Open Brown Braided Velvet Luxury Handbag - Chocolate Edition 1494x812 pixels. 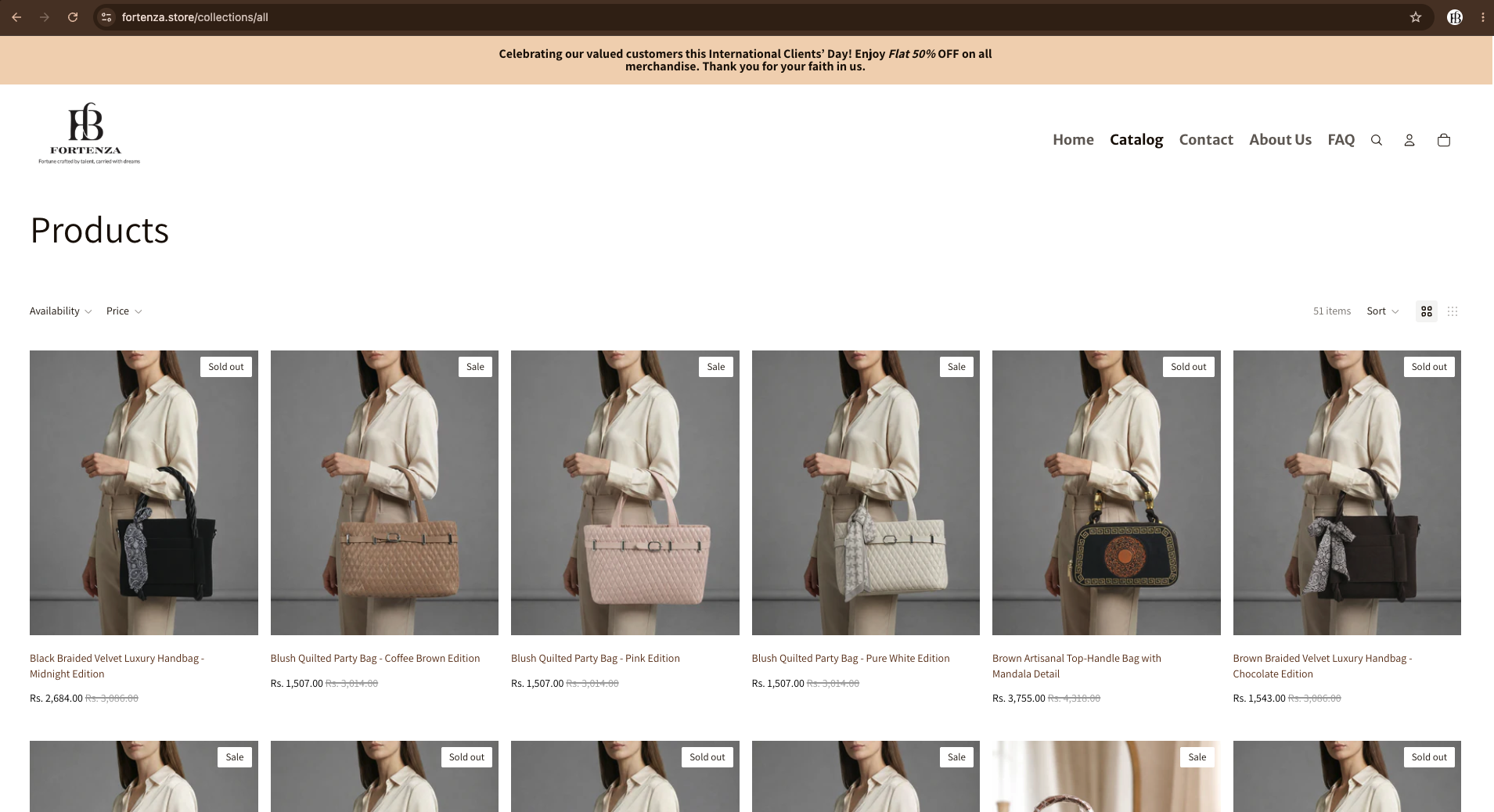pyautogui.click(x=1323, y=666)
